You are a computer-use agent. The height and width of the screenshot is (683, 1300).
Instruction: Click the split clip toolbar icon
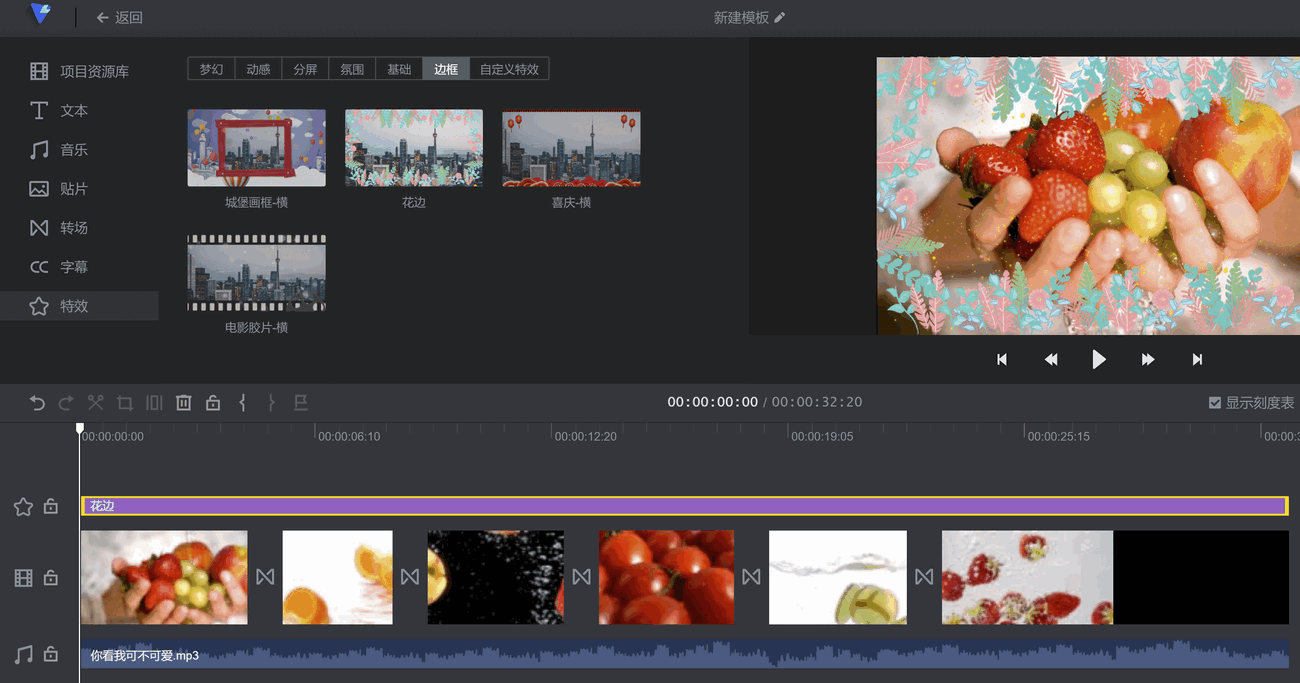(x=154, y=403)
